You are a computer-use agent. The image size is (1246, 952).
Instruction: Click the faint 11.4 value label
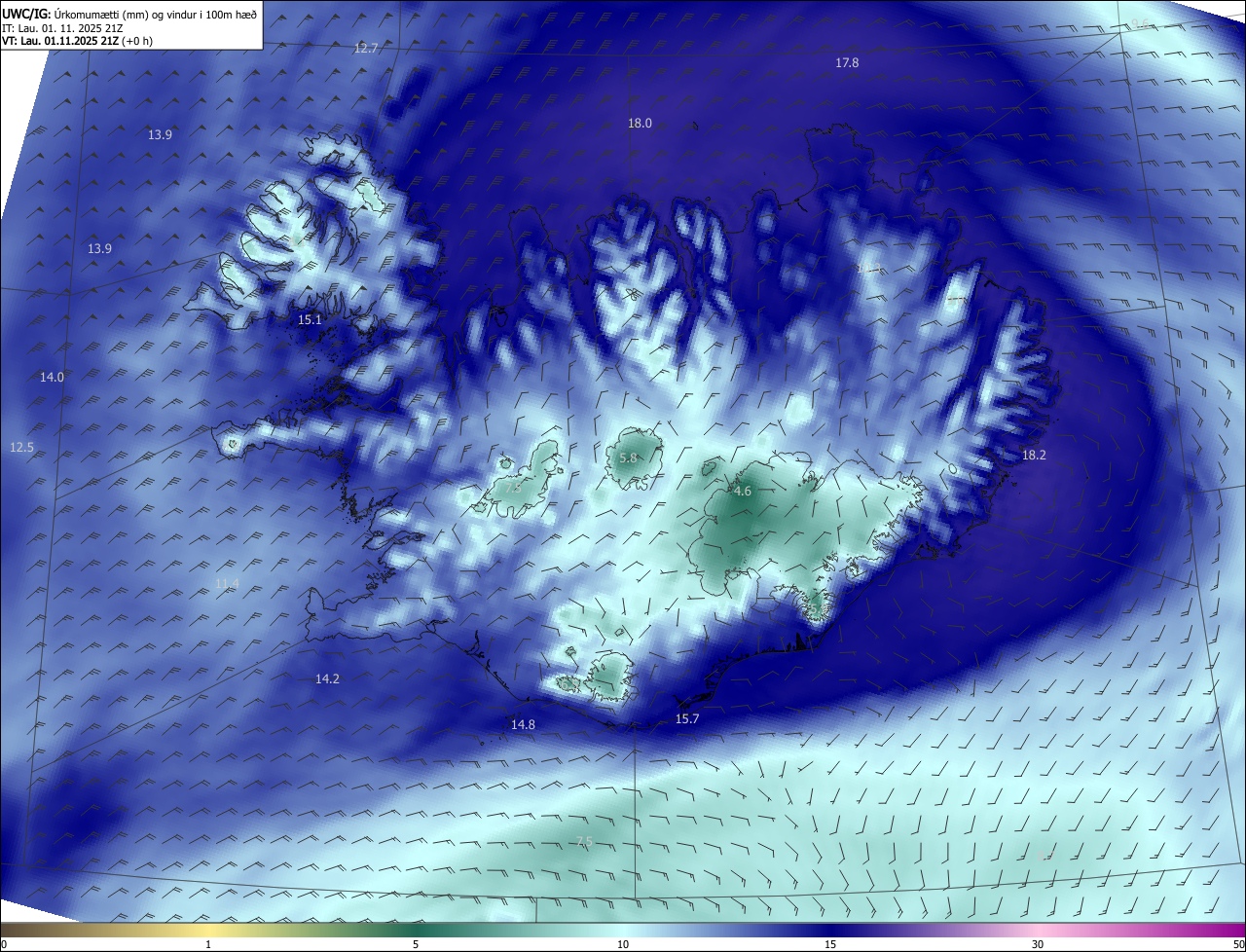click(227, 583)
